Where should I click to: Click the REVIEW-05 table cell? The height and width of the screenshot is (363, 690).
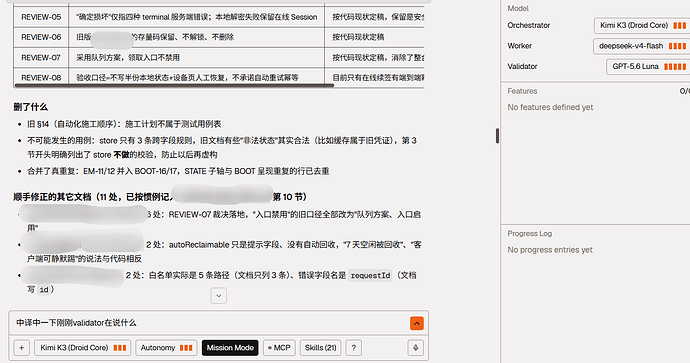(x=41, y=17)
